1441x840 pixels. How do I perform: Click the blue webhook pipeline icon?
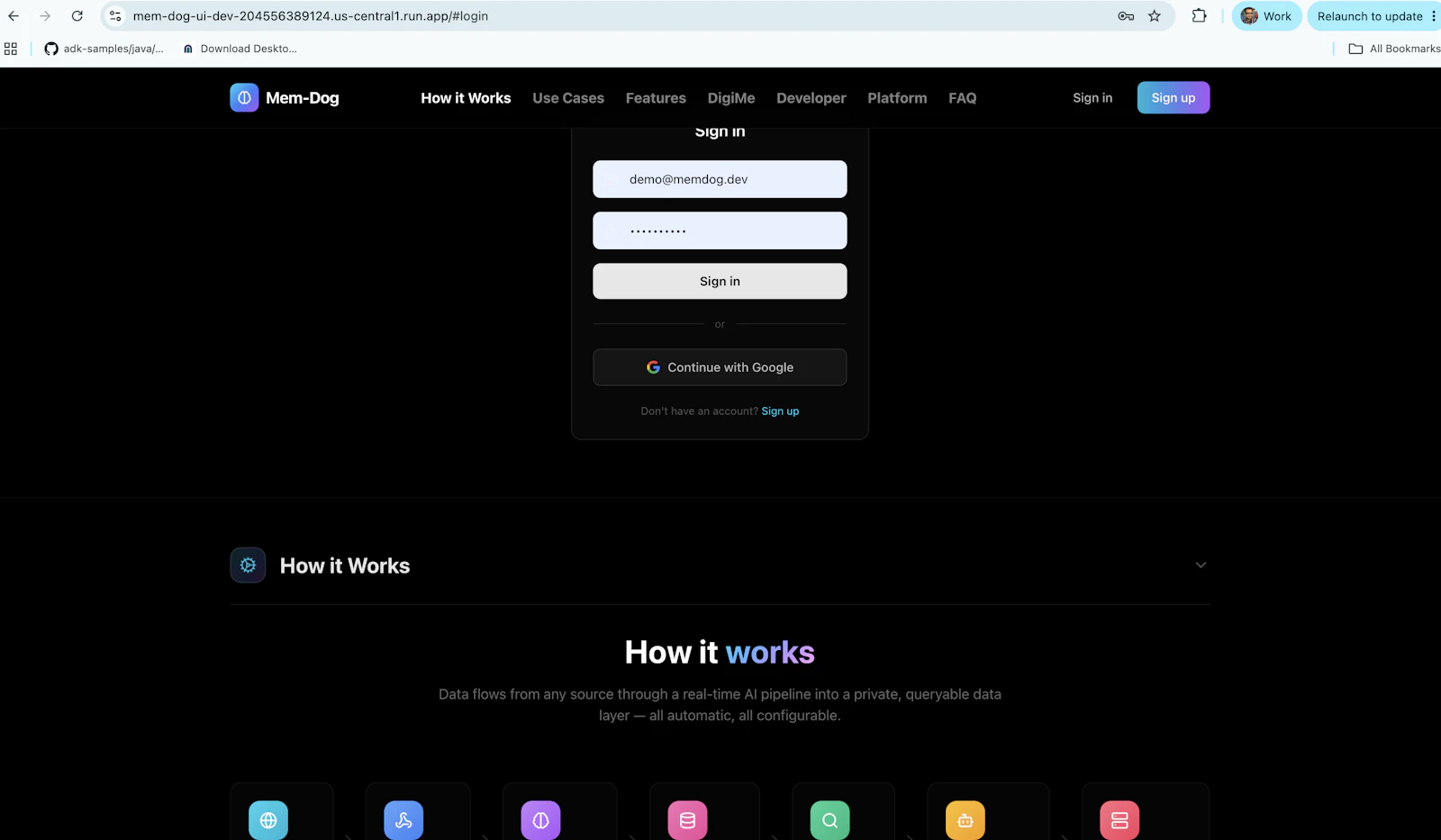(x=403, y=820)
